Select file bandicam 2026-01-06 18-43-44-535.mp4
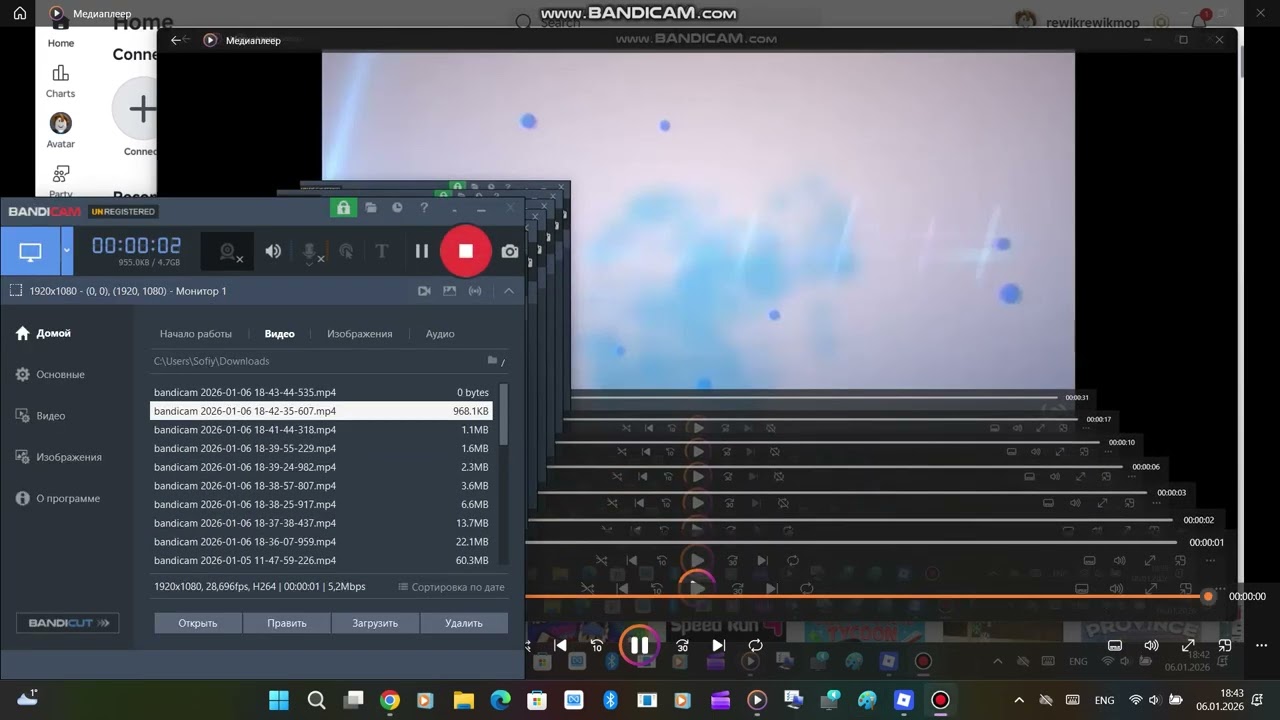 pos(321,392)
